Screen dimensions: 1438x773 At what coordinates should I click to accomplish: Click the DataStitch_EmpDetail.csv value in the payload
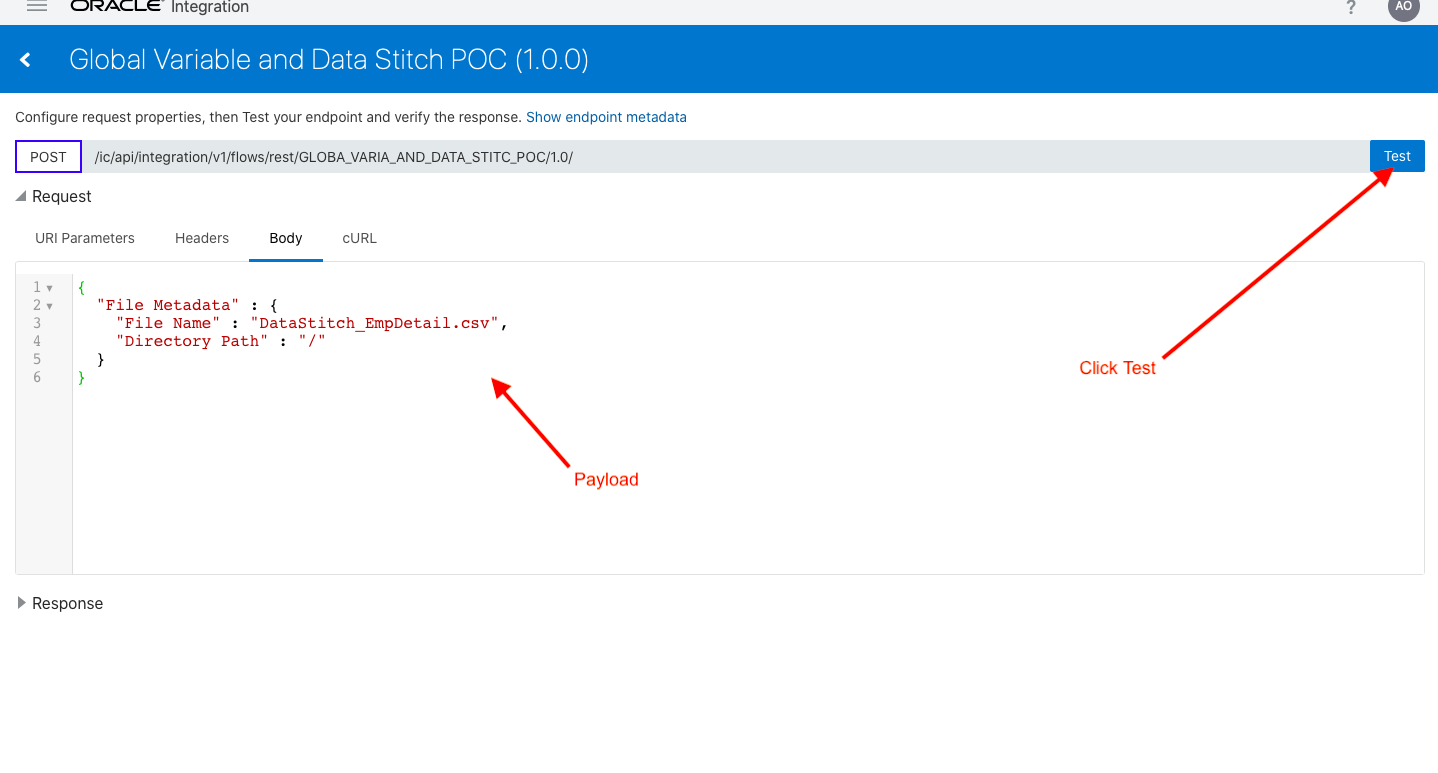click(x=375, y=323)
